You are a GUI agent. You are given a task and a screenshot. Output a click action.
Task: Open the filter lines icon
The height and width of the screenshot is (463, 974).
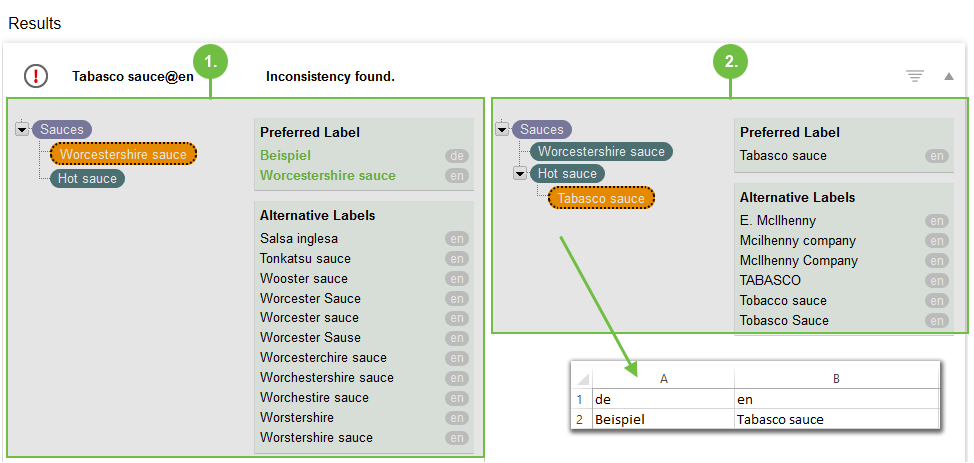(914, 76)
